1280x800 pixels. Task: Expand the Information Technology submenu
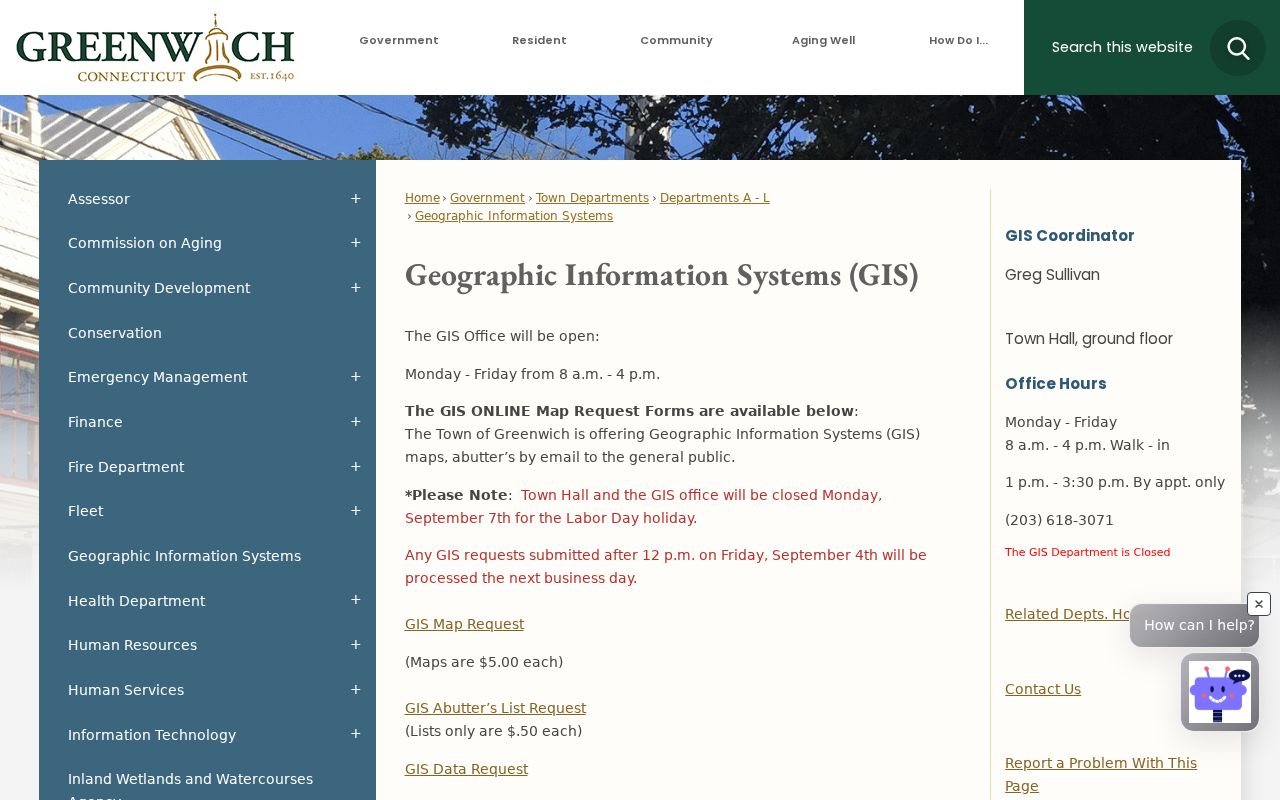click(x=355, y=734)
